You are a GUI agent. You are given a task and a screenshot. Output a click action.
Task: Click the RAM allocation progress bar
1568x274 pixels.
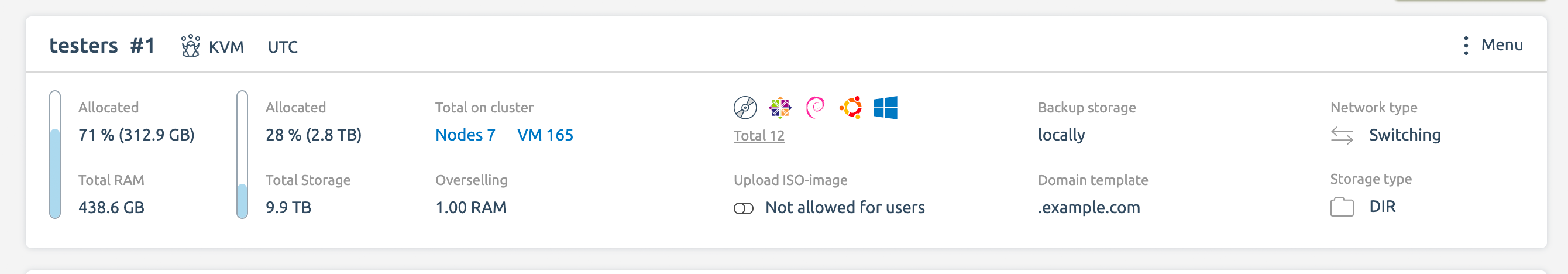[x=55, y=155]
